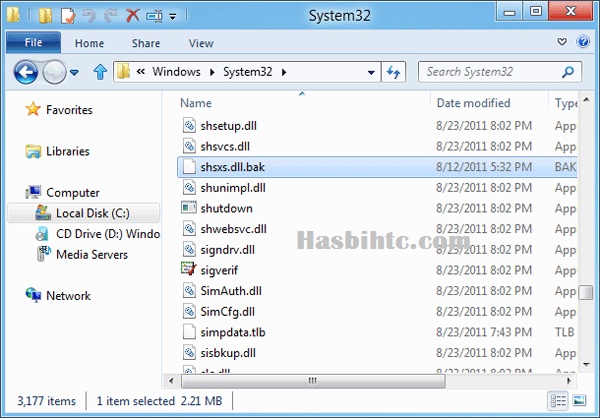The image size is (600, 418).
Task: Switch to the View ribbon tab
Action: click(x=201, y=43)
